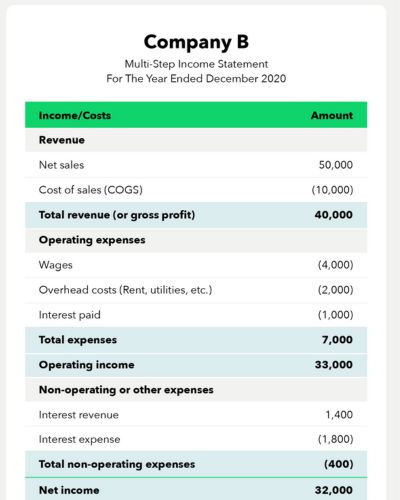Select the Overhead costs row label

pyautogui.click(x=125, y=290)
